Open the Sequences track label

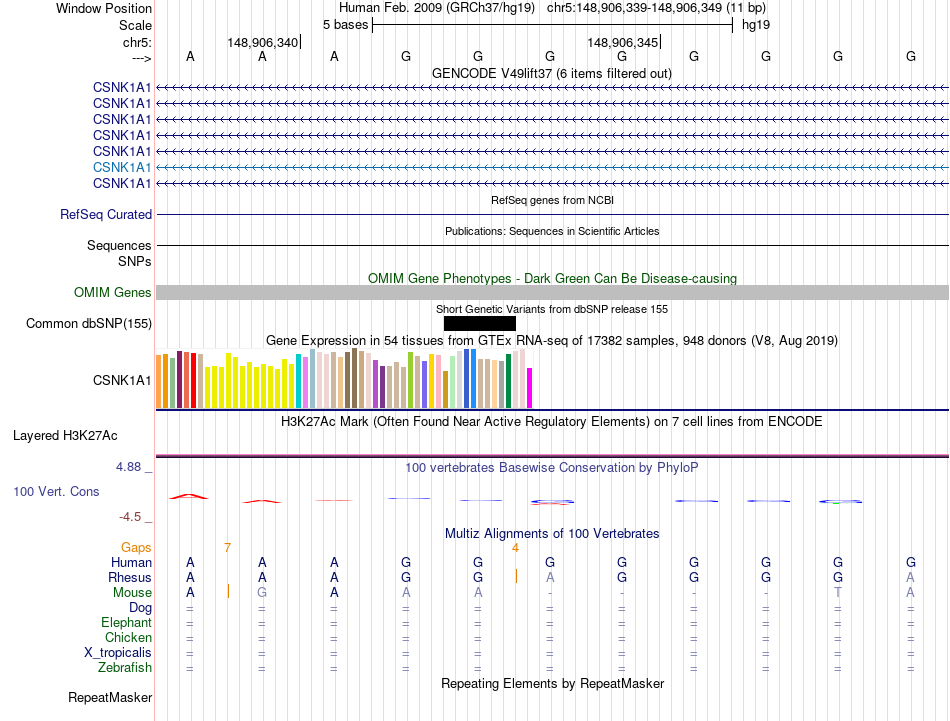pos(119,245)
